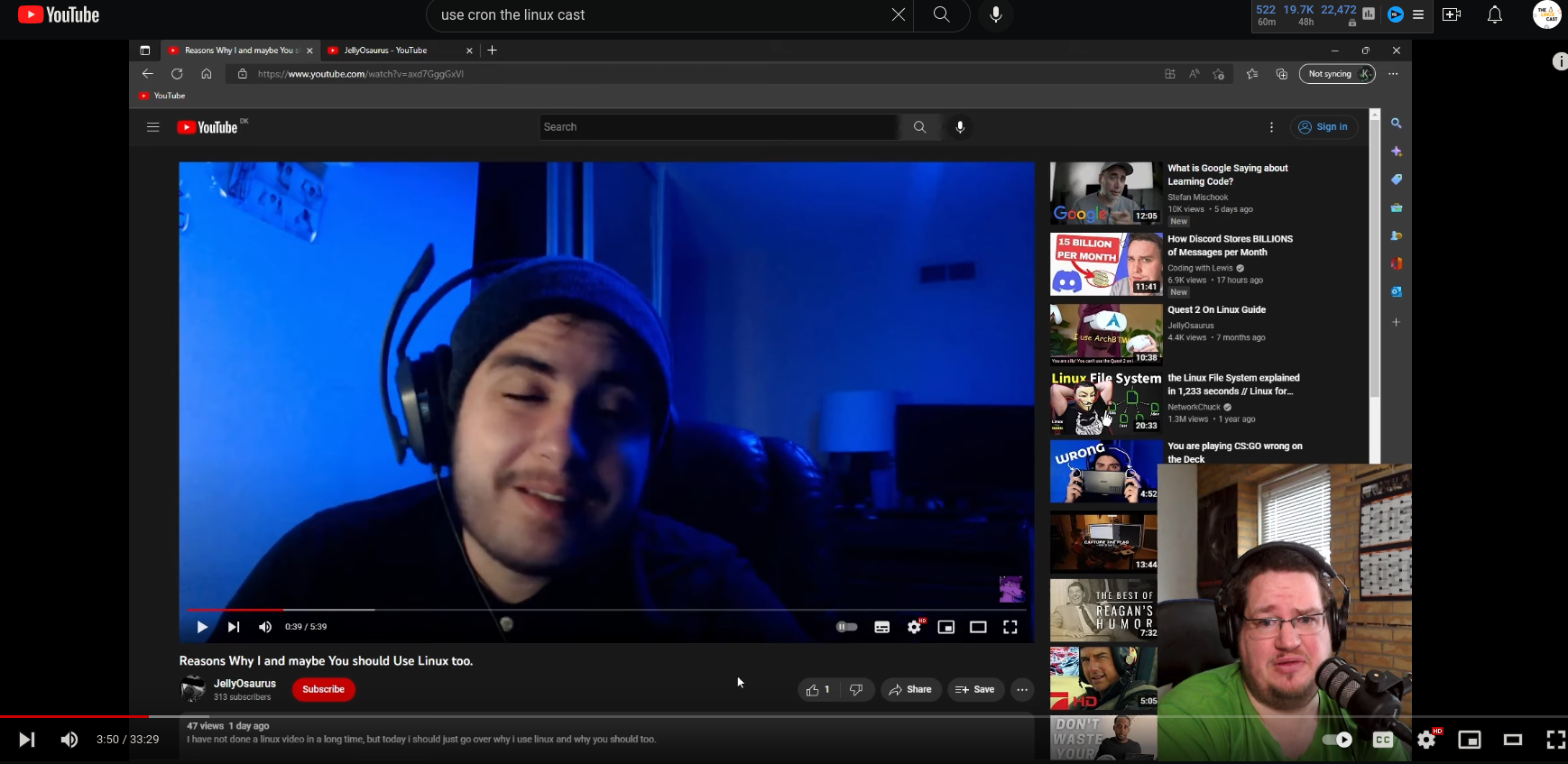Click the like thumbs-up showing 1
The image size is (1568, 764).
tap(816, 690)
